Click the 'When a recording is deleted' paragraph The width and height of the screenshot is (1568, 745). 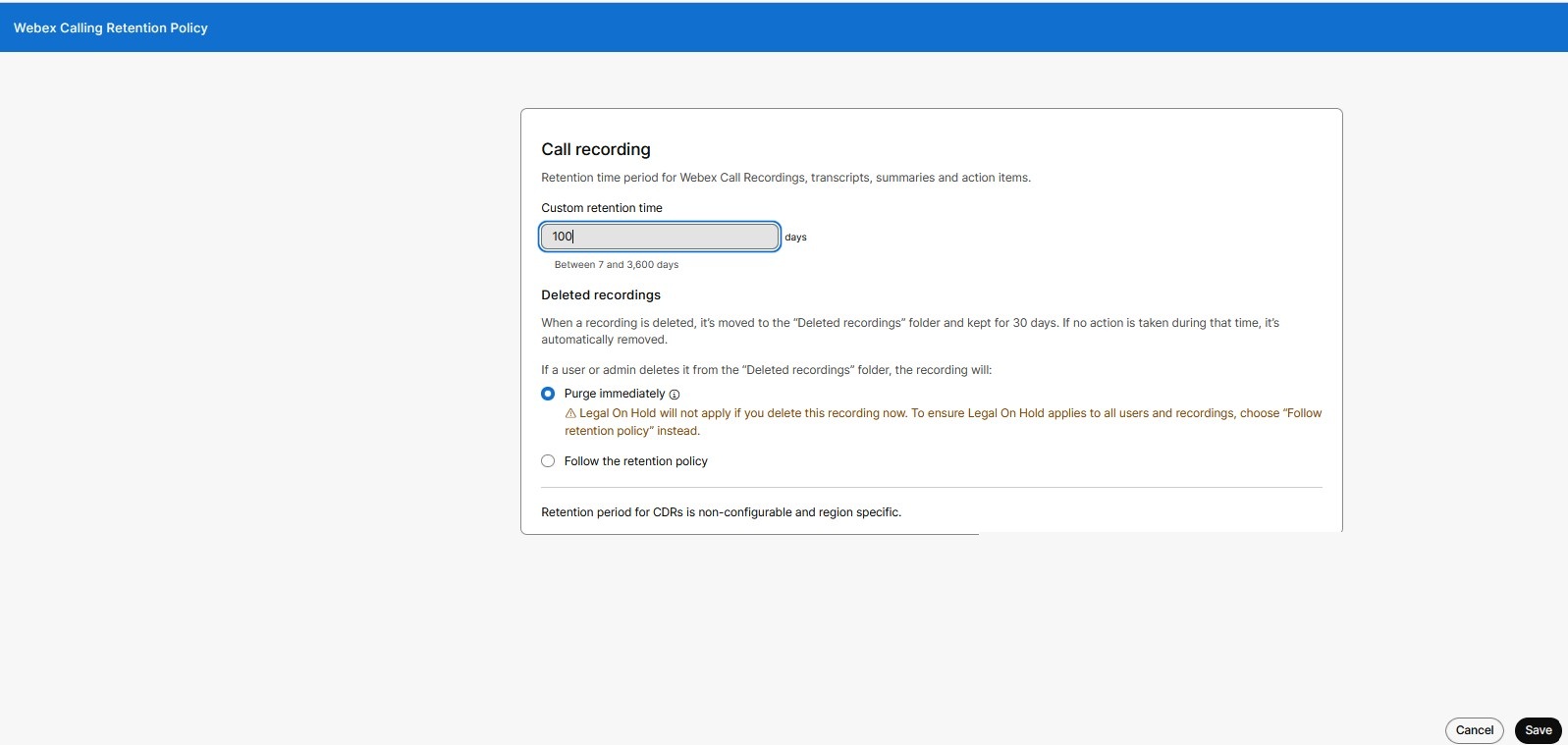pos(910,331)
